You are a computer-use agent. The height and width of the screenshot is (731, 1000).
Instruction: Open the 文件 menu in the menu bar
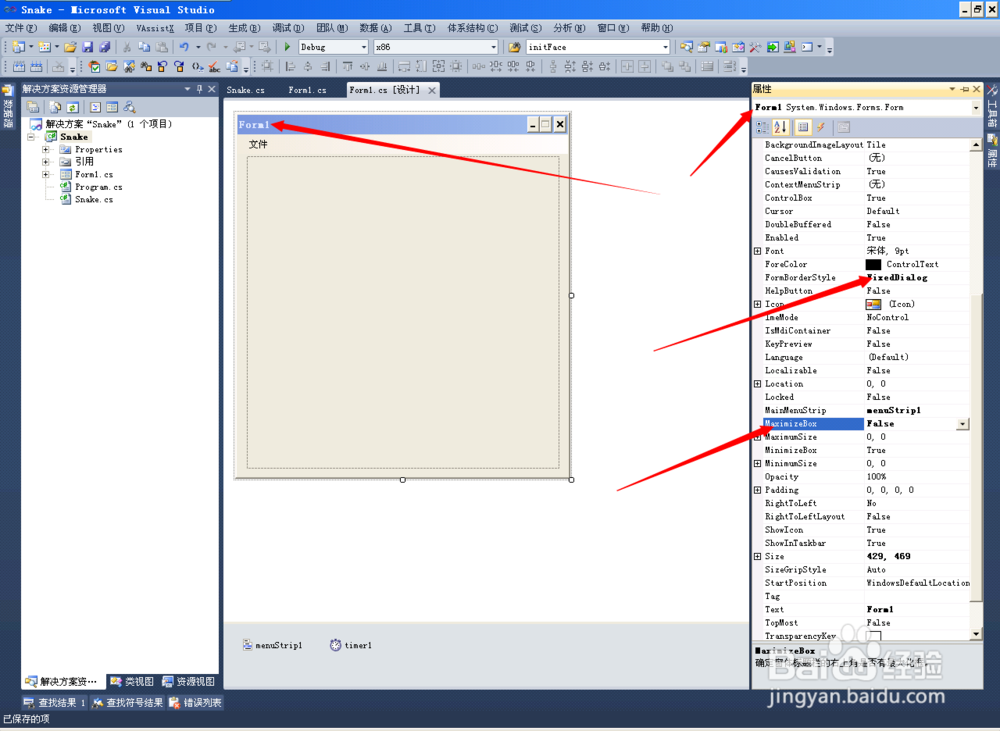[x=21, y=28]
